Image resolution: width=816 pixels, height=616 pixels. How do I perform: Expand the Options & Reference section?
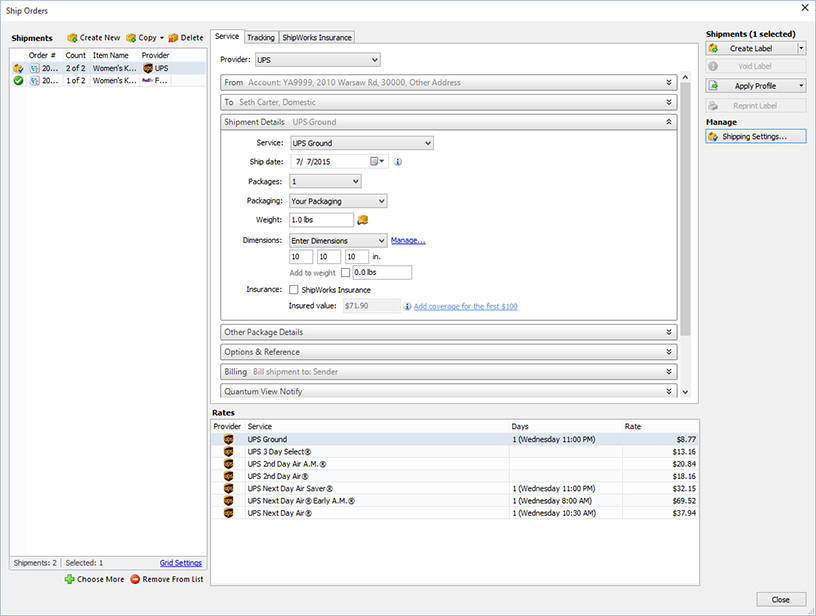pos(669,352)
